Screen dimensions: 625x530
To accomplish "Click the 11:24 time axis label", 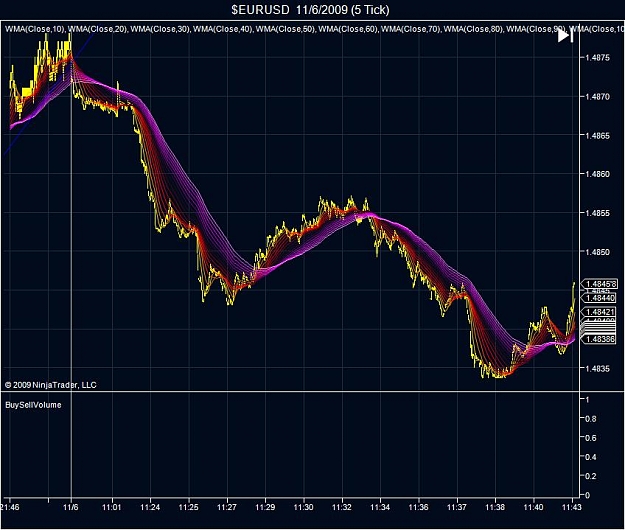I will (x=150, y=507).
